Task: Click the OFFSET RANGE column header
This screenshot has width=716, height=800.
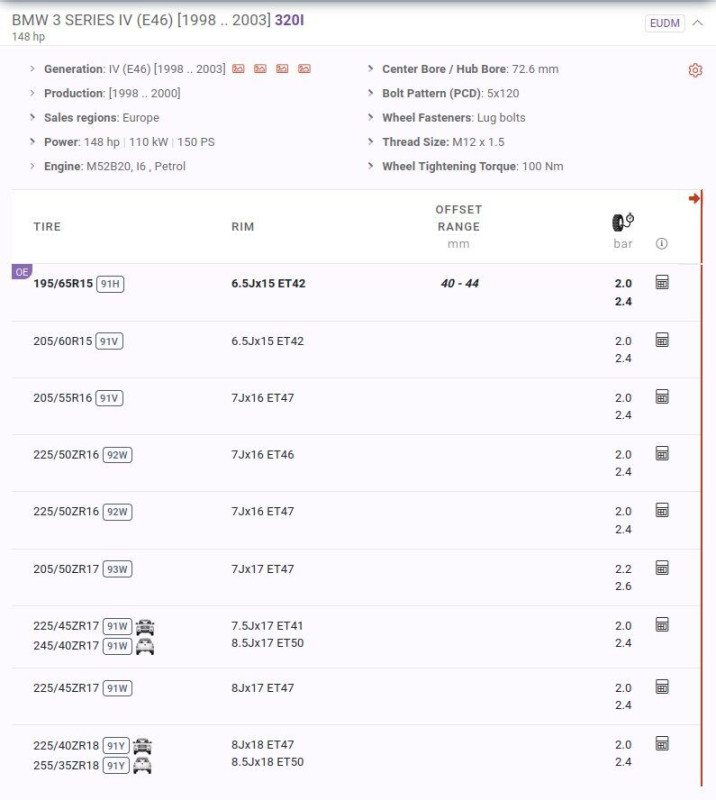Action: pyautogui.click(x=459, y=218)
